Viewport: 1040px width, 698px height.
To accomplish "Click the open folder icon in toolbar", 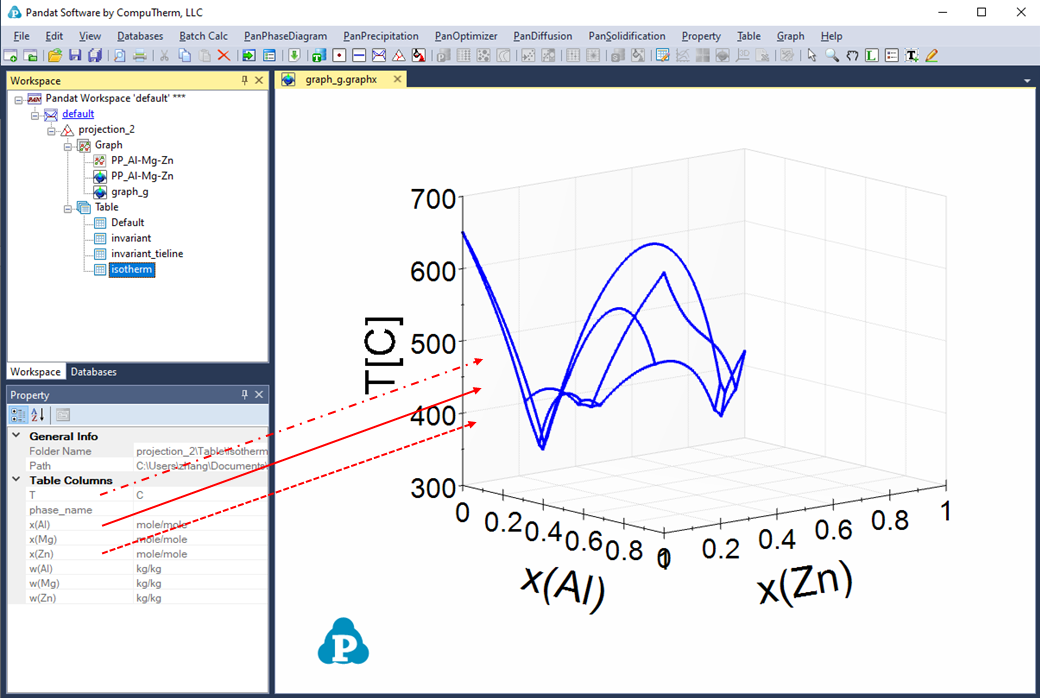I will tap(55, 56).
